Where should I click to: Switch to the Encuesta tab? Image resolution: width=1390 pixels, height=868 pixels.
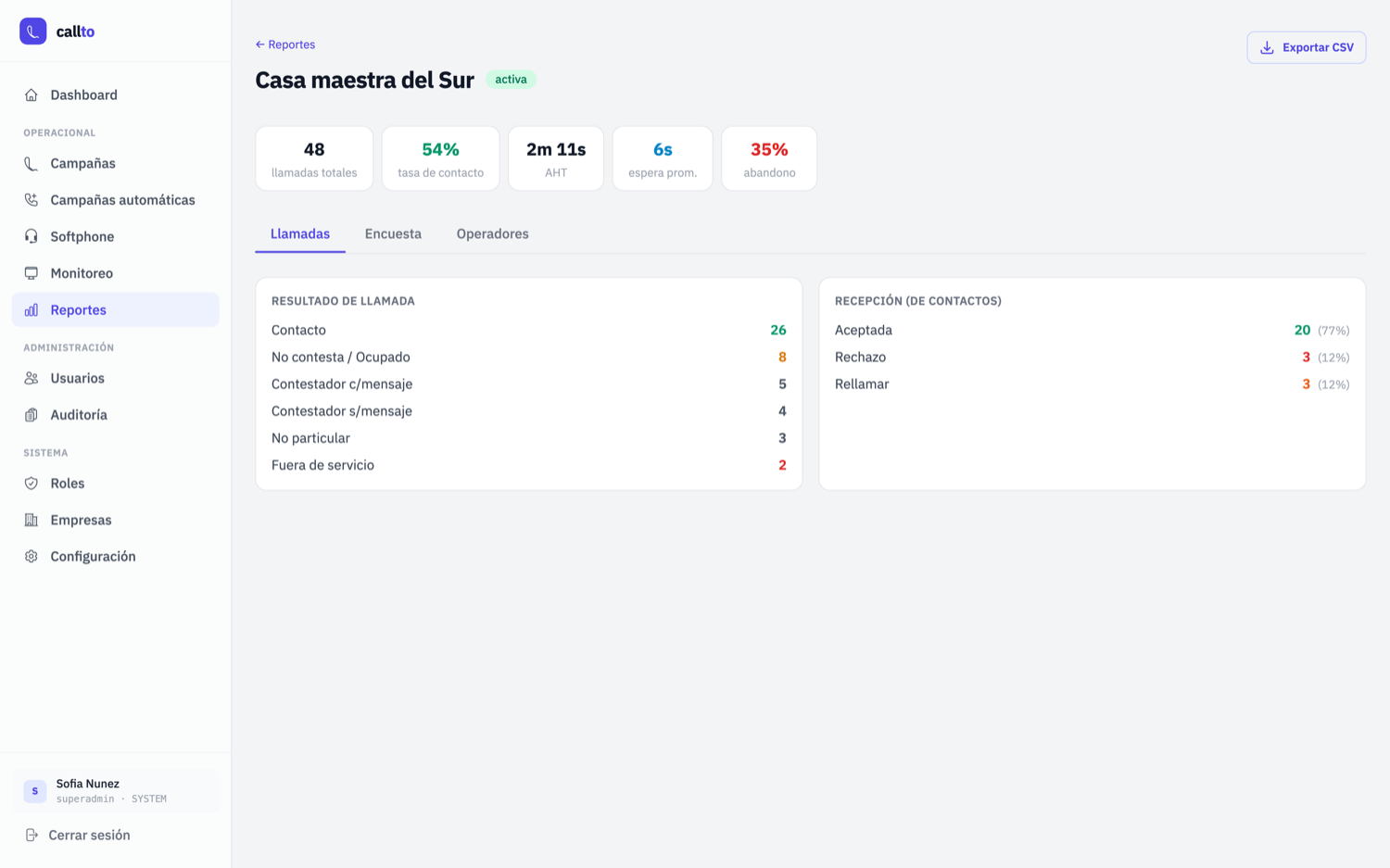pos(393,233)
